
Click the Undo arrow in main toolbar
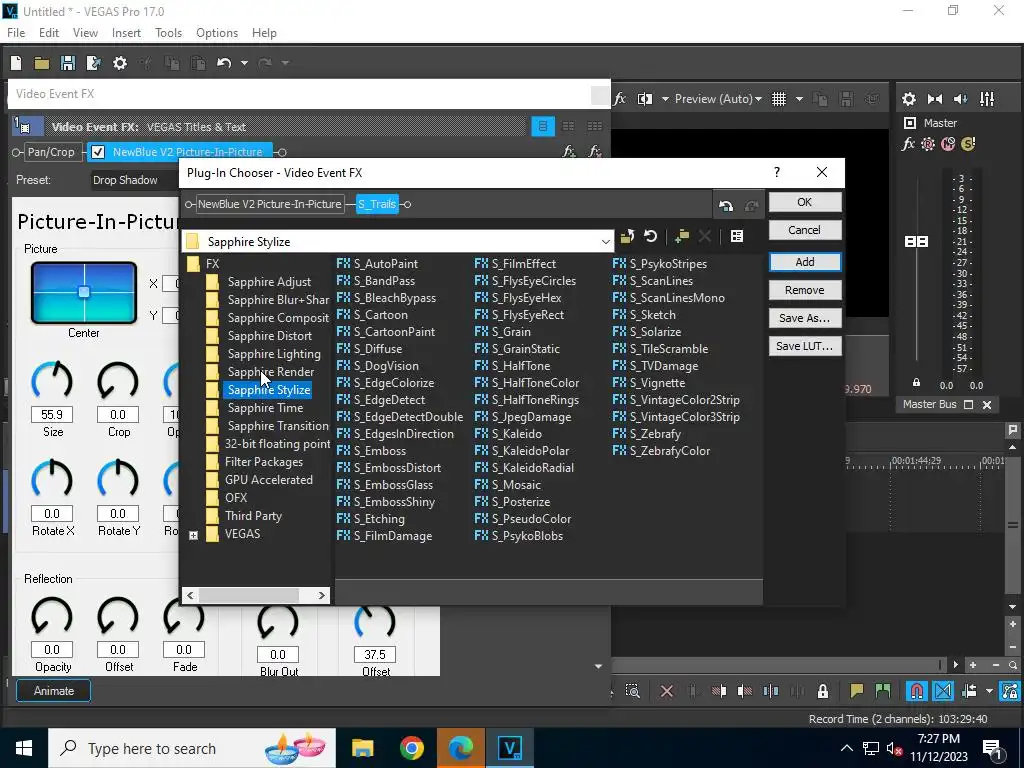224,63
